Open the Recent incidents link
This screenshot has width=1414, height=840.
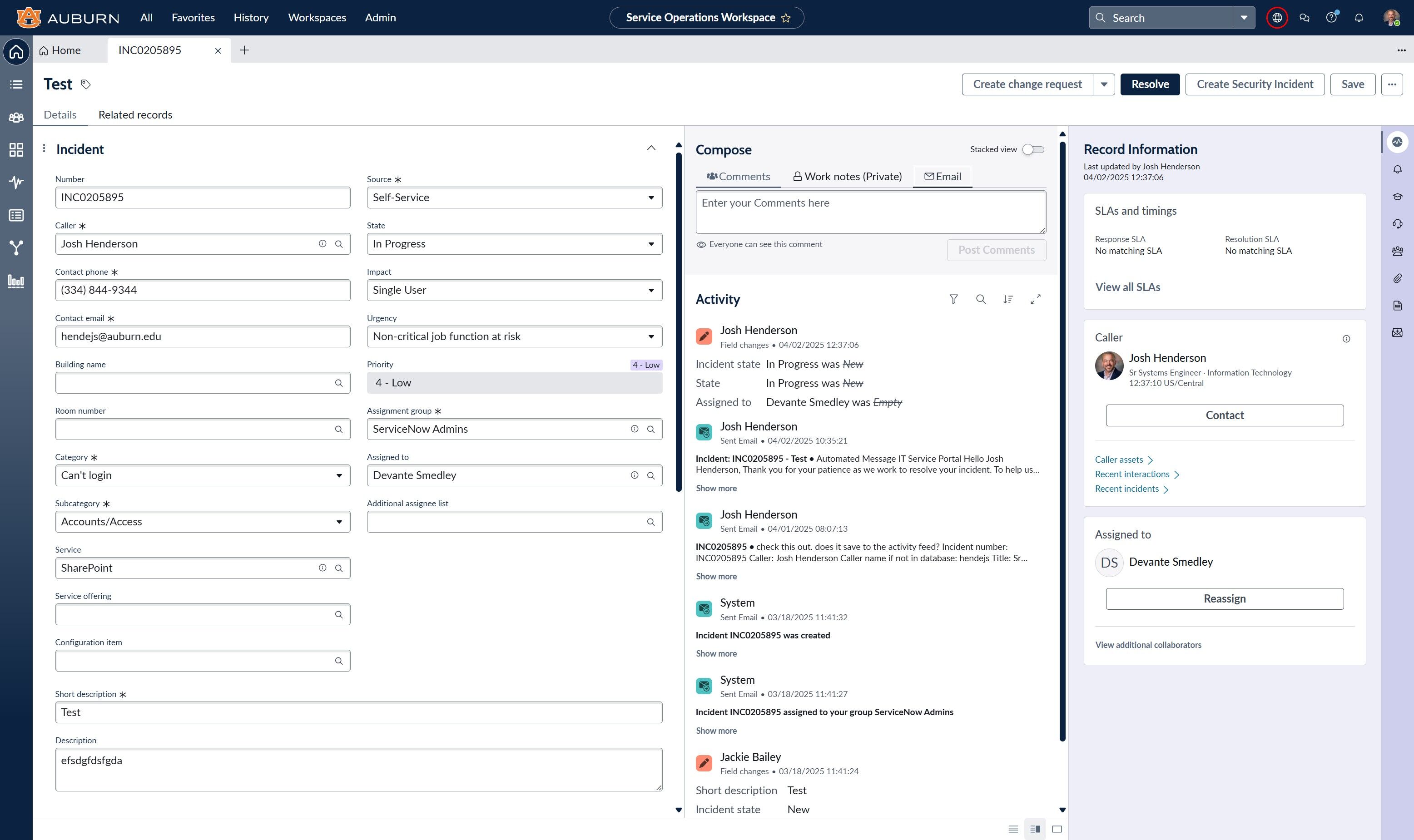point(1126,489)
